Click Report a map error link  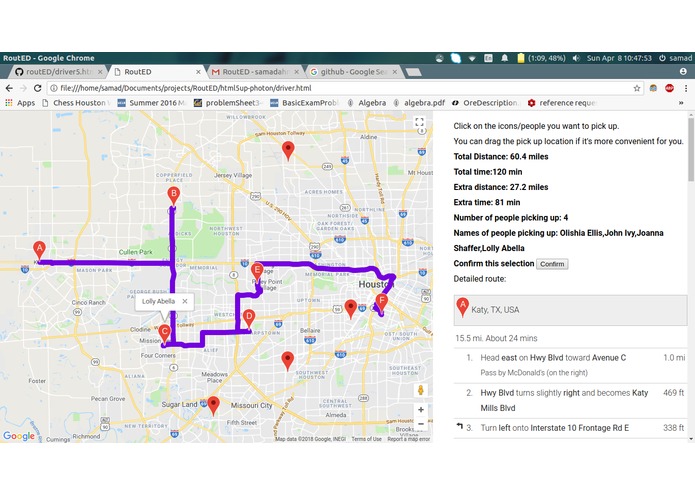(409, 439)
